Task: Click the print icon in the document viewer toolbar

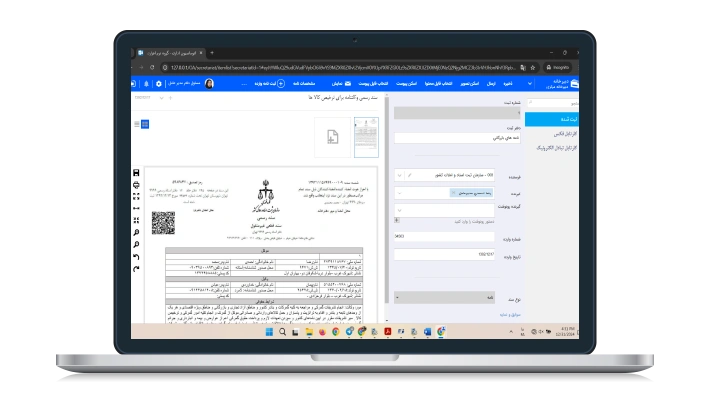Action: click(x=136, y=185)
